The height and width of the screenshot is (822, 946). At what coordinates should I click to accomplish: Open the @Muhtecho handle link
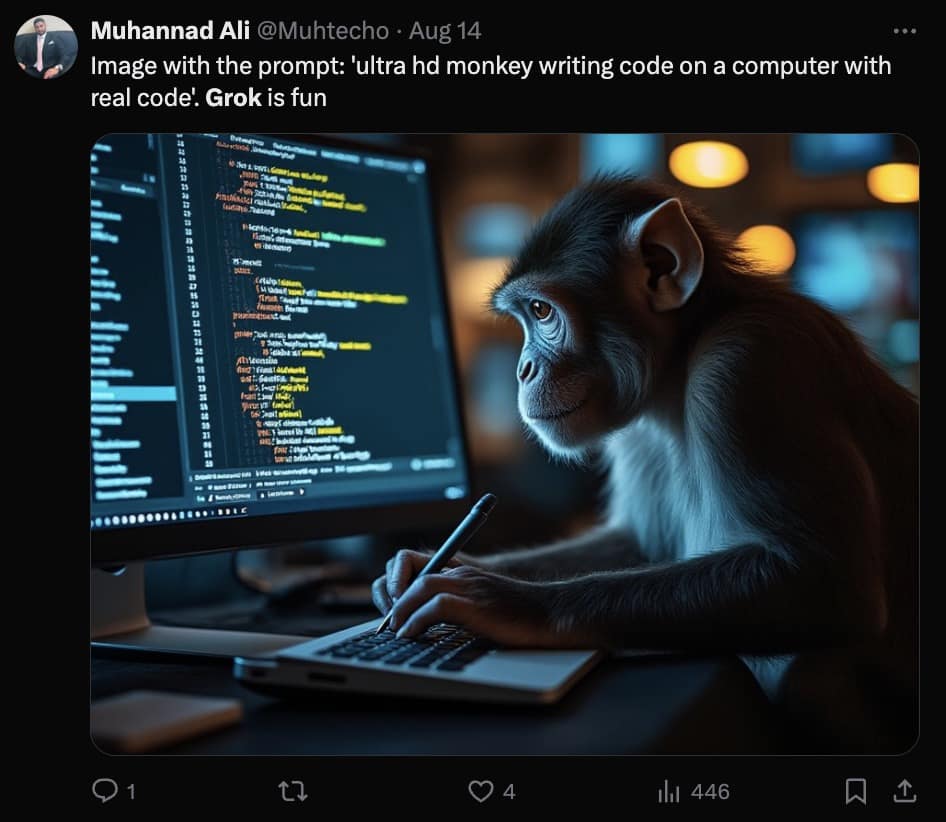[323, 30]
